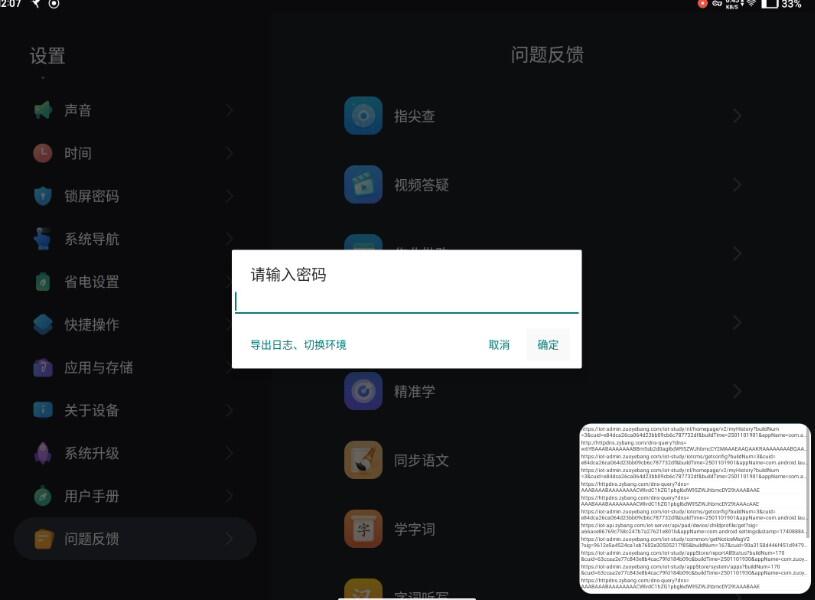The image size is (815, 600).
Task: Expand the 时间 row chevron
Action: pos(229,153)
